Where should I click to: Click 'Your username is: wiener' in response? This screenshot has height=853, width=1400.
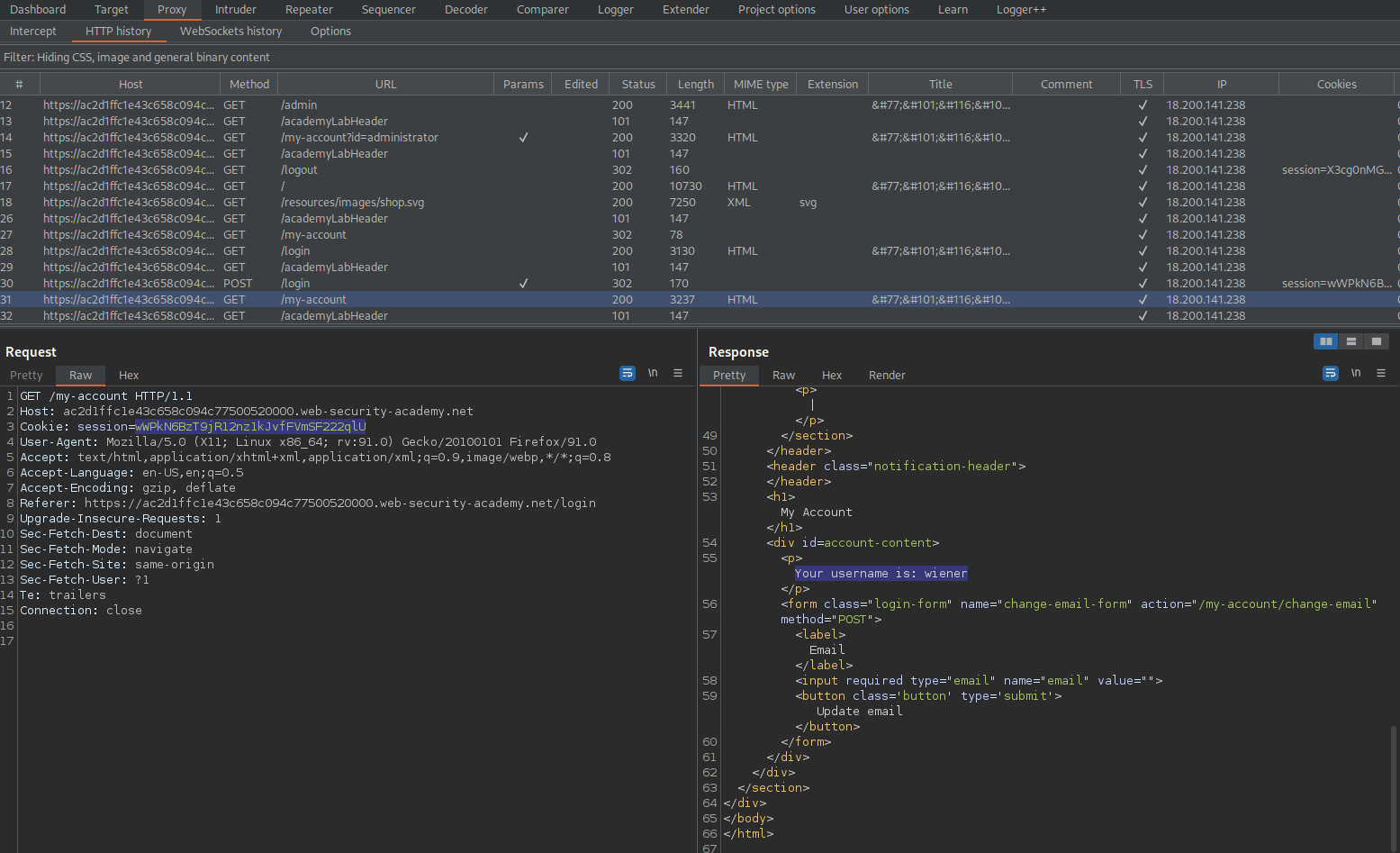pos(881,574)
